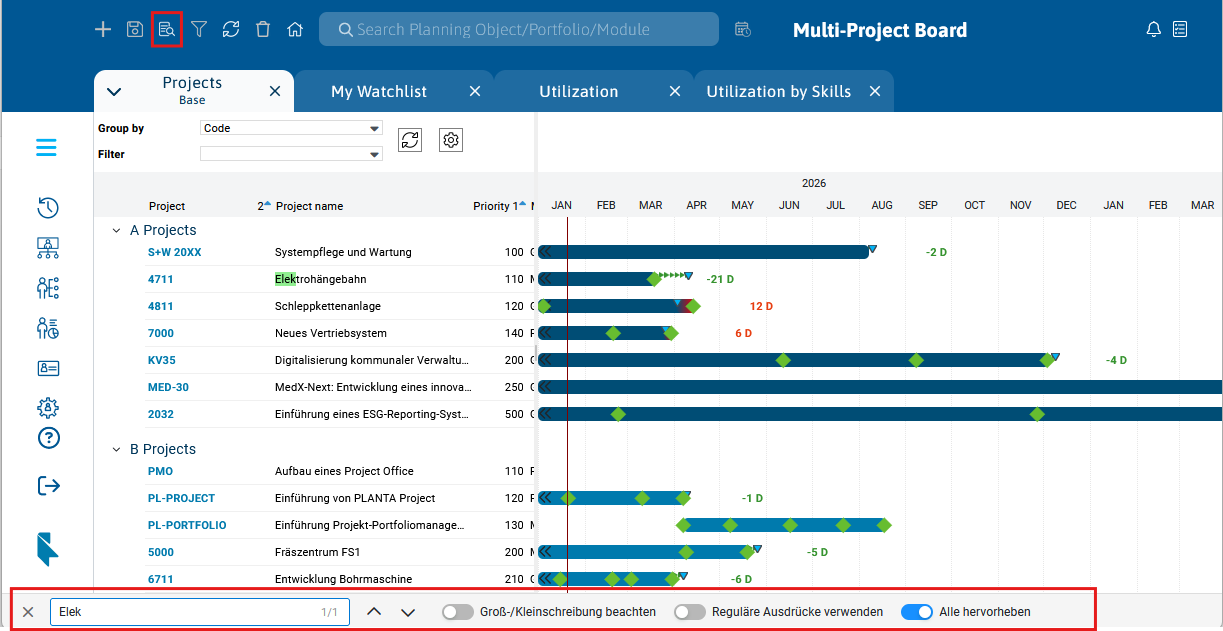Open notifications bell icon
The image size is (1223, 631).
coord(1153,29)
